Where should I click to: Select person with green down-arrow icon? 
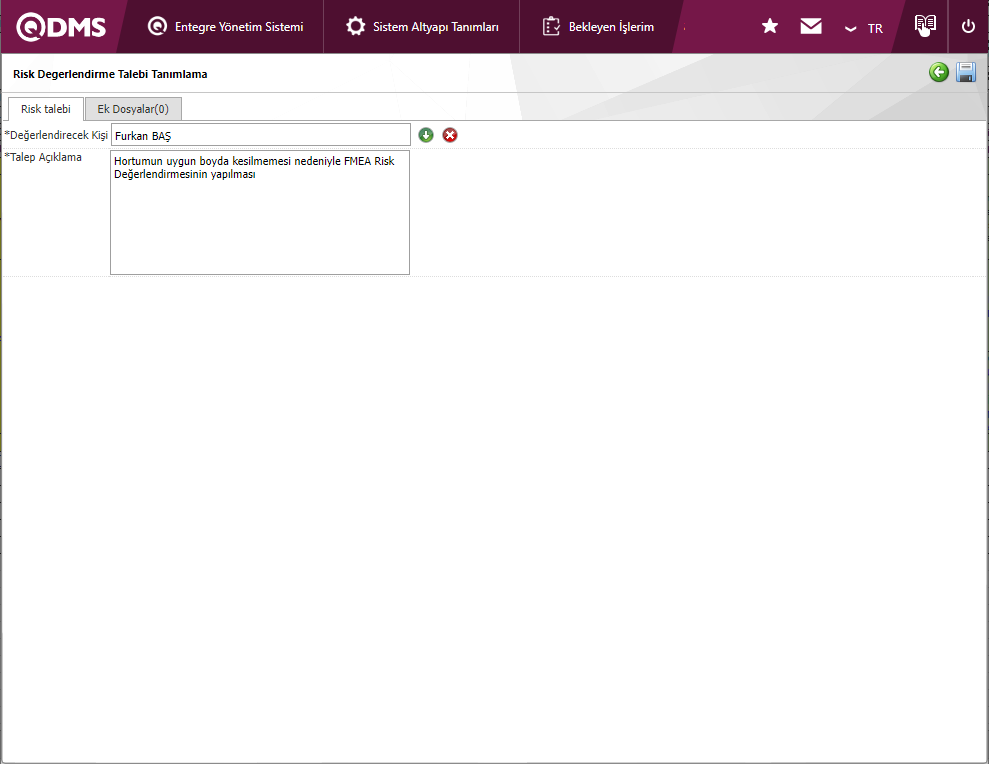pos(426,135)
